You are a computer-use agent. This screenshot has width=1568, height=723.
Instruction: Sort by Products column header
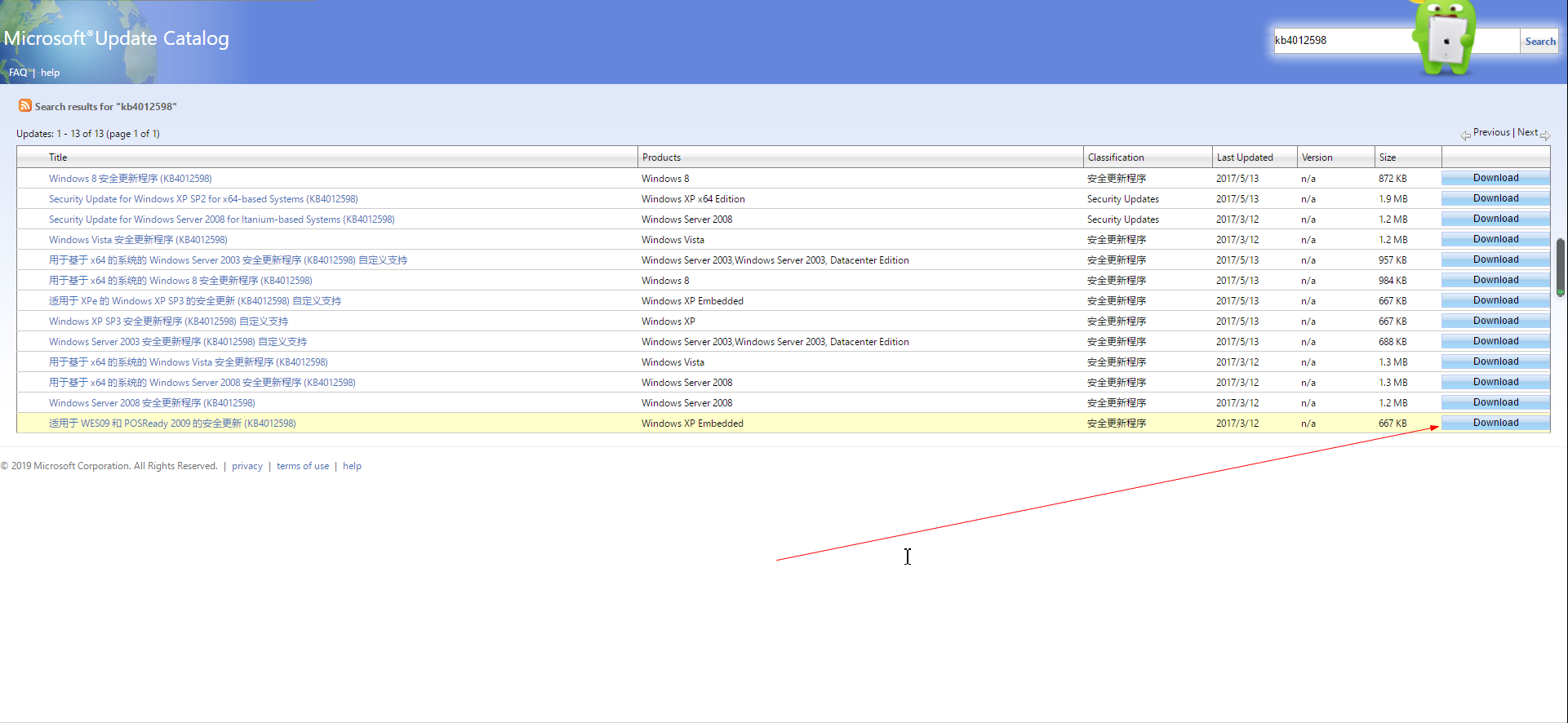661,157
